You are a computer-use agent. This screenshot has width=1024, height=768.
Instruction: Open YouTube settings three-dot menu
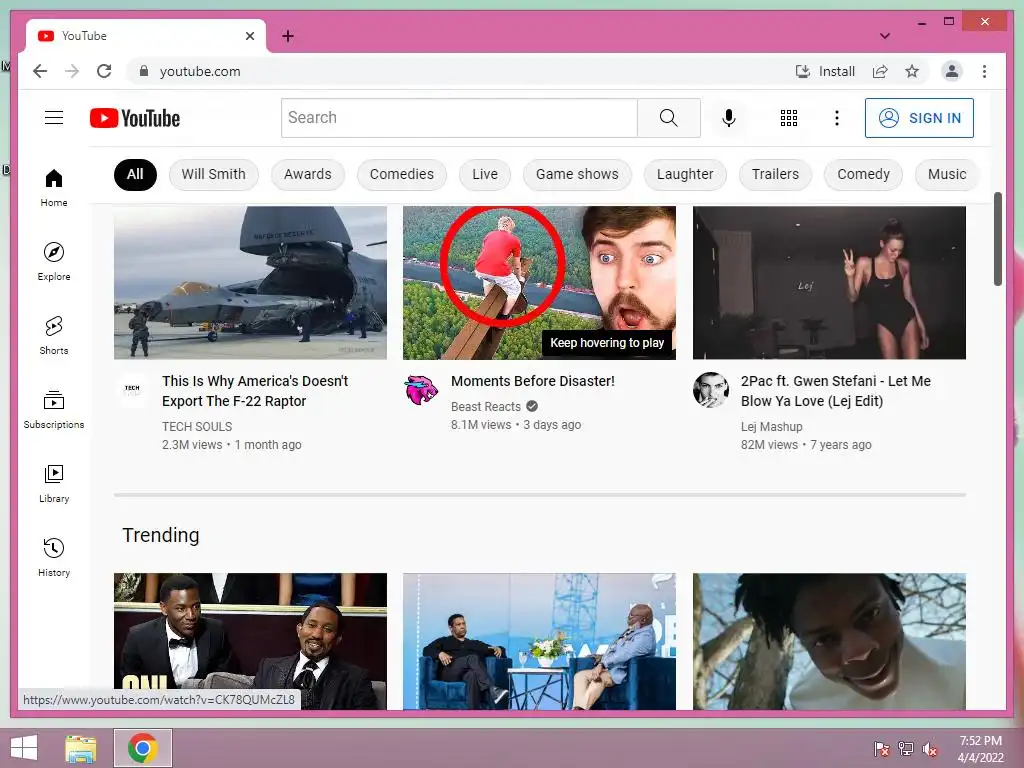pyautogui.click(x=837, y=118)
